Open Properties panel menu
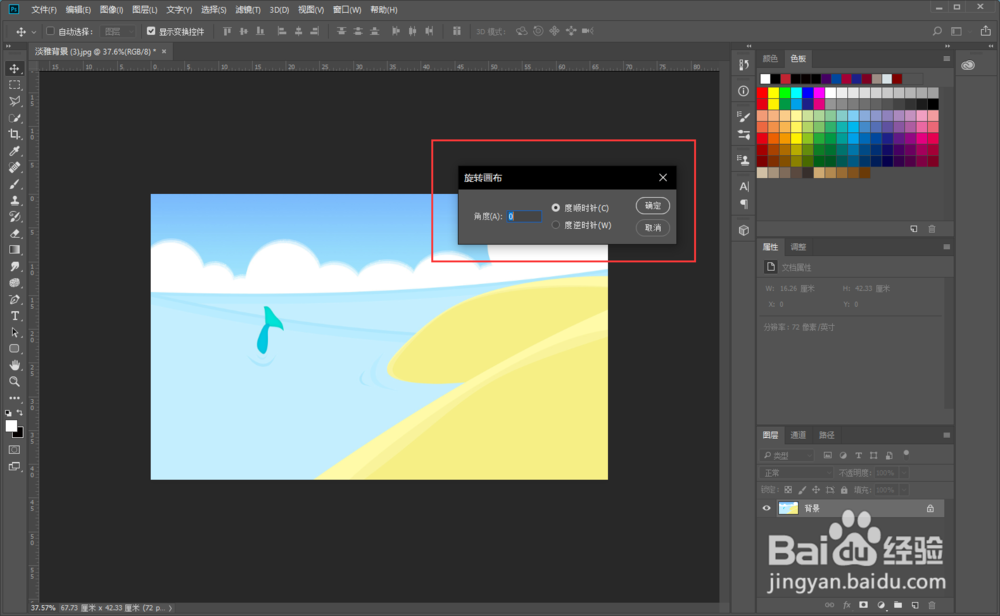The height and width of the screenshot is (616, 1000). tap(946, 247)
